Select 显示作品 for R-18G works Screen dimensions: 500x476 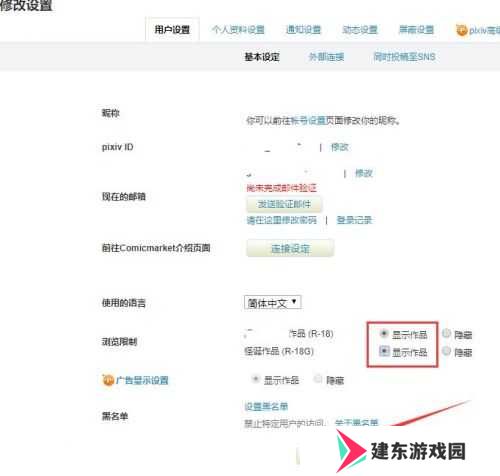click(x=384, y=351)
